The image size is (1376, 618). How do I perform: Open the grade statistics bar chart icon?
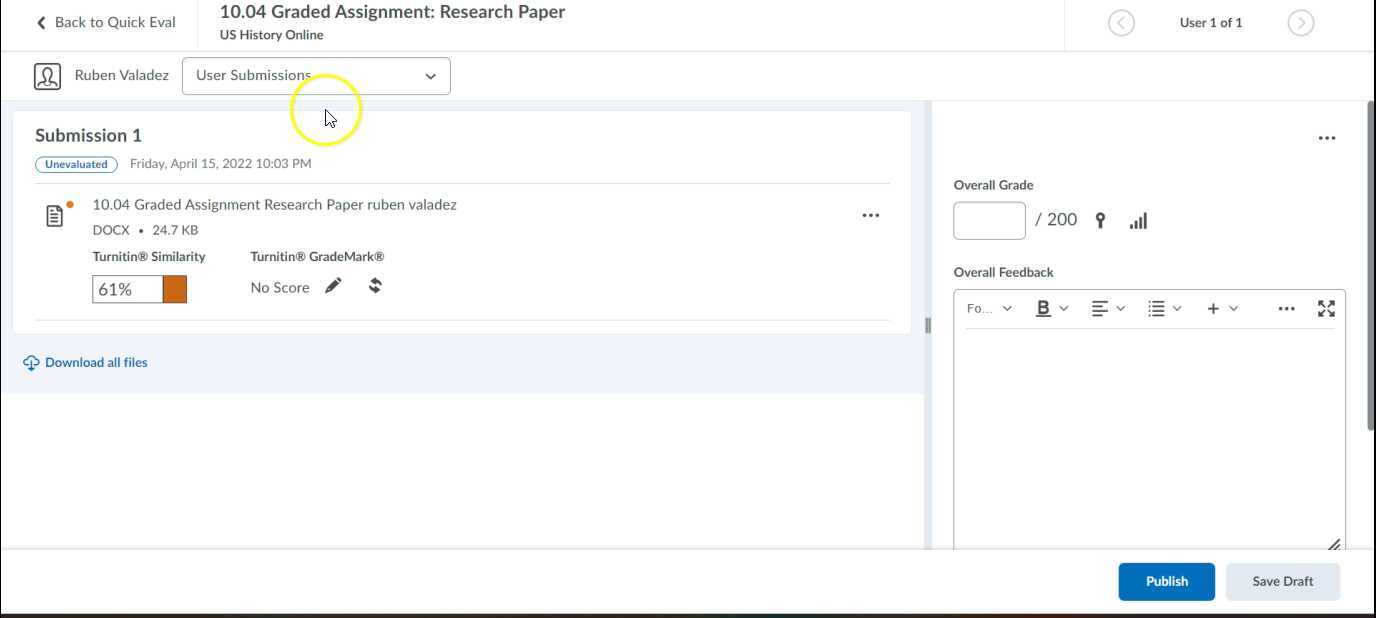1138,221
